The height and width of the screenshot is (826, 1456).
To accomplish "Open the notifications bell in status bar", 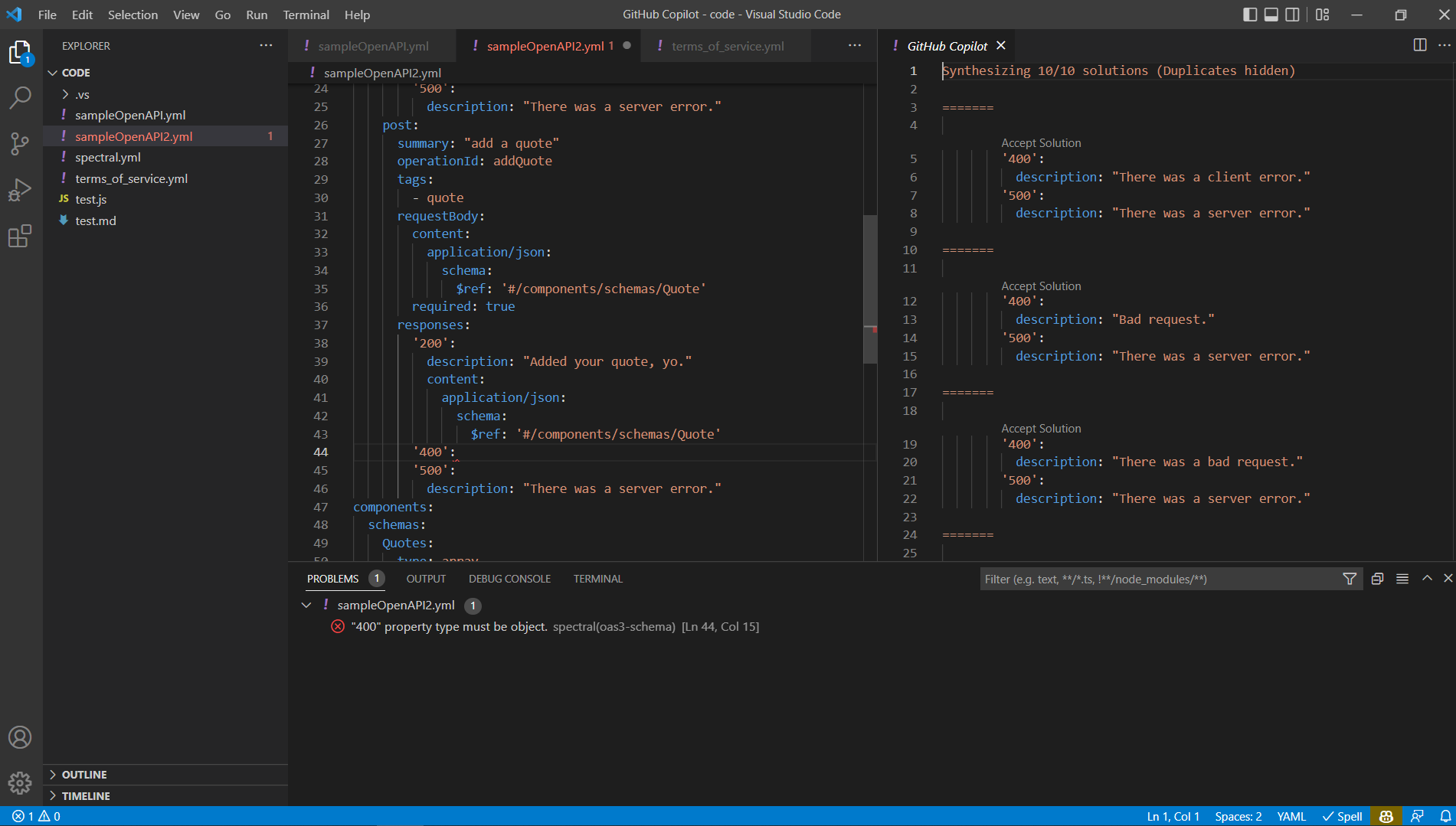I will click(x=1445, y=816).
